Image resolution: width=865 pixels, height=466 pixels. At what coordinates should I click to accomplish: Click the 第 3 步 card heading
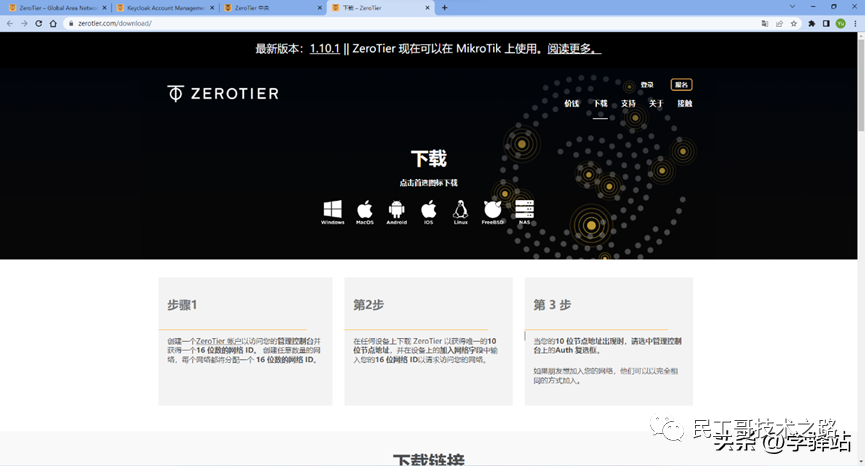552,304
